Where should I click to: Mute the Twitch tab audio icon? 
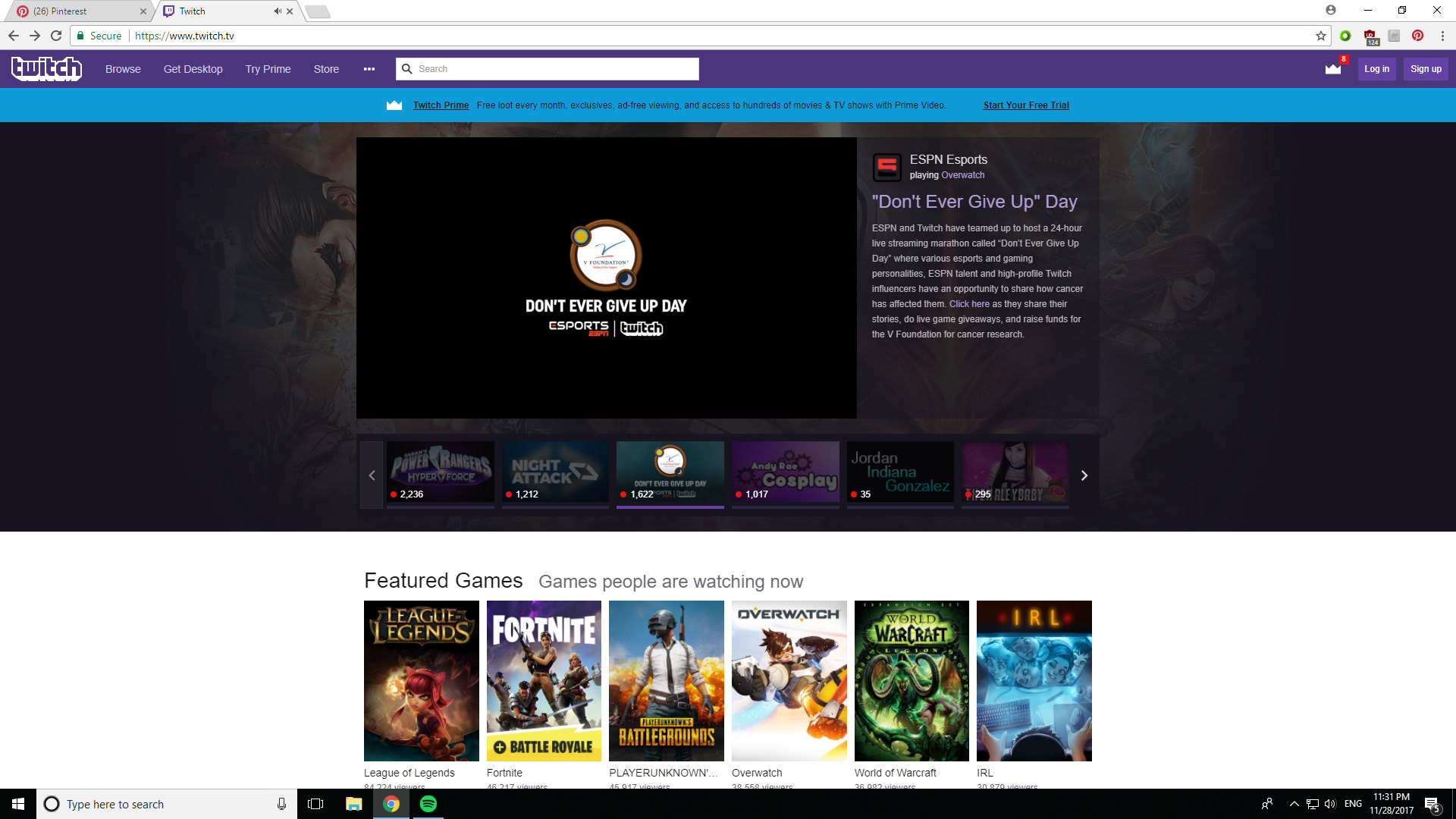[x=278, y=11]
